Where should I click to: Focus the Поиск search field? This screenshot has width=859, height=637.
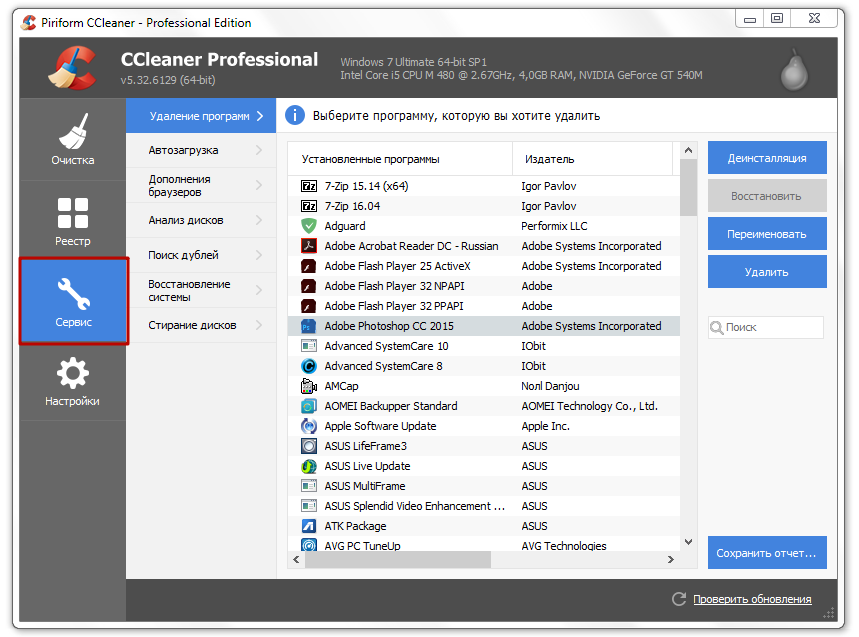pyautogui.click(x=766, y=328)
